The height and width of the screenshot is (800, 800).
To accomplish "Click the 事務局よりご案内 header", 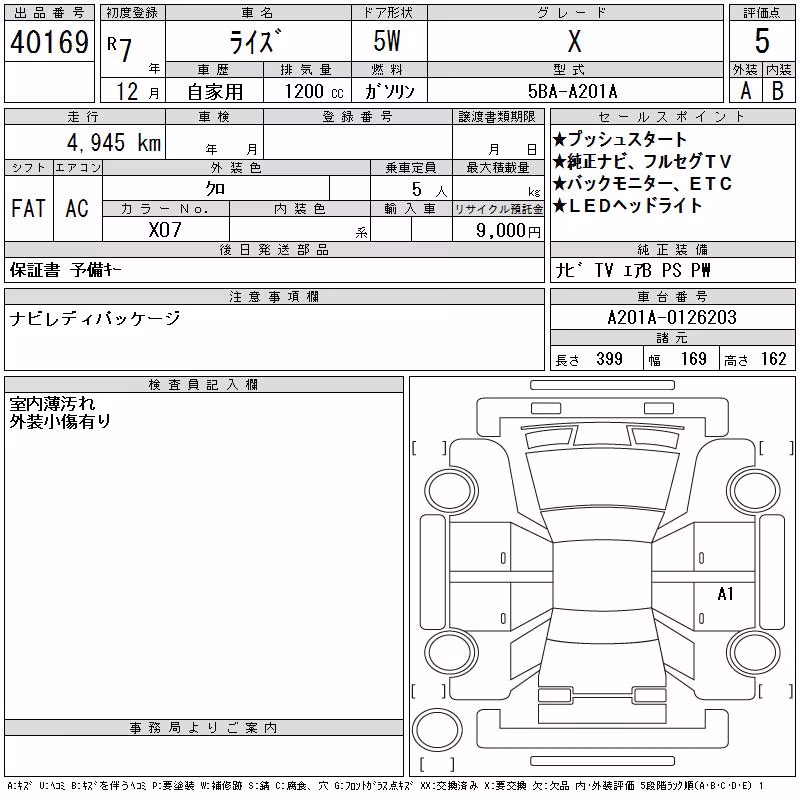I will pyautogui.click(x=204, y=728).
